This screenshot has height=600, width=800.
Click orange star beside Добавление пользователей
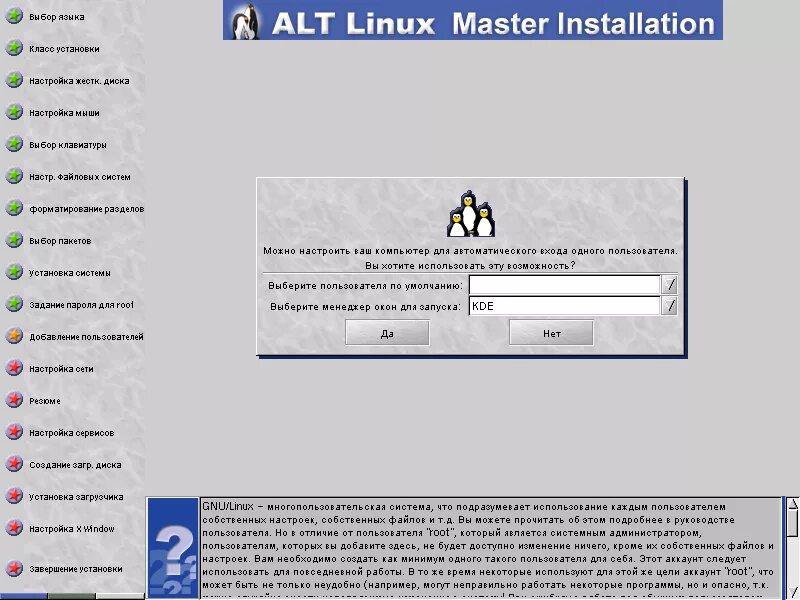click(x=14, y=336)
